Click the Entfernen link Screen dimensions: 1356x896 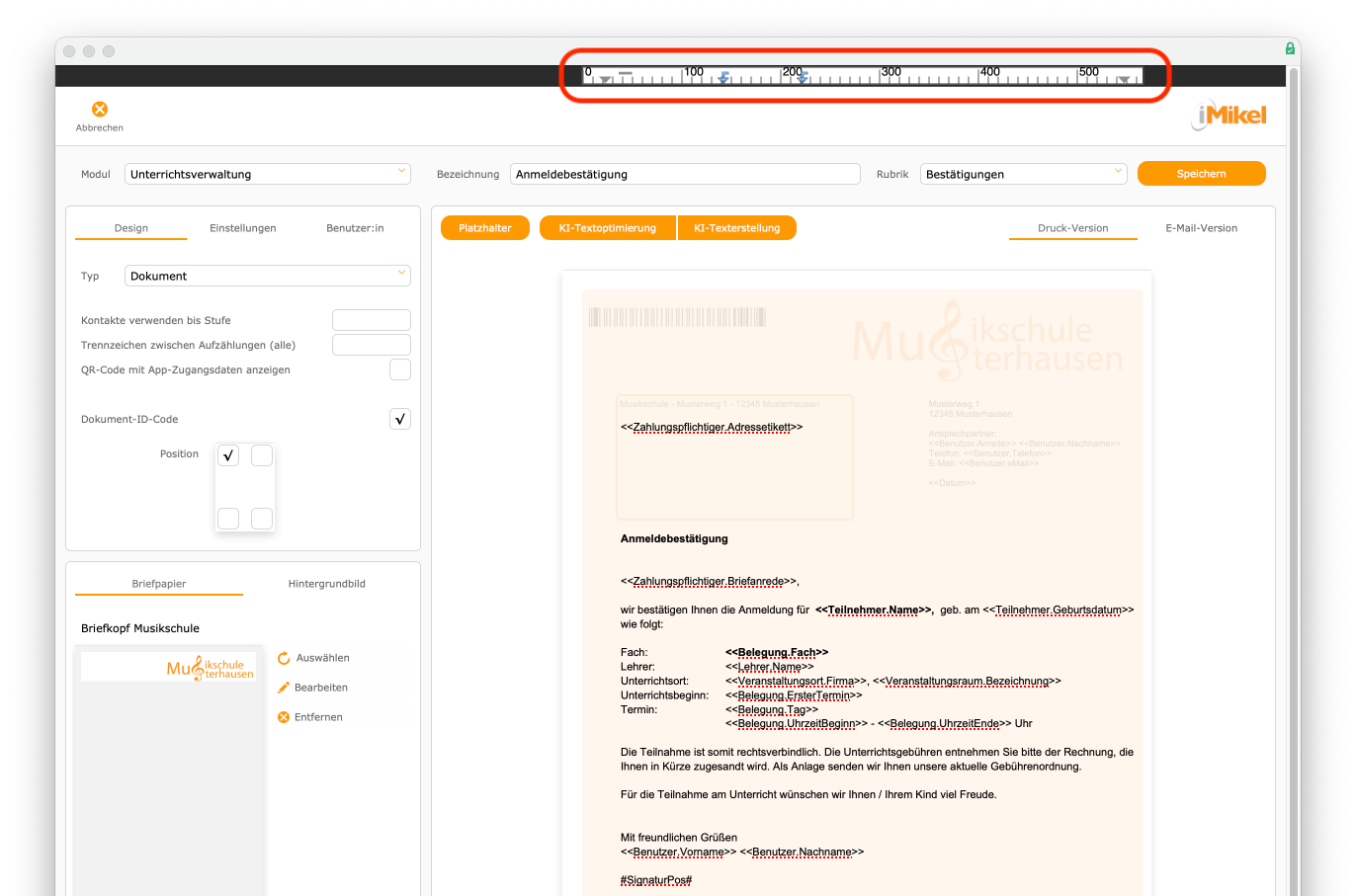318,717
